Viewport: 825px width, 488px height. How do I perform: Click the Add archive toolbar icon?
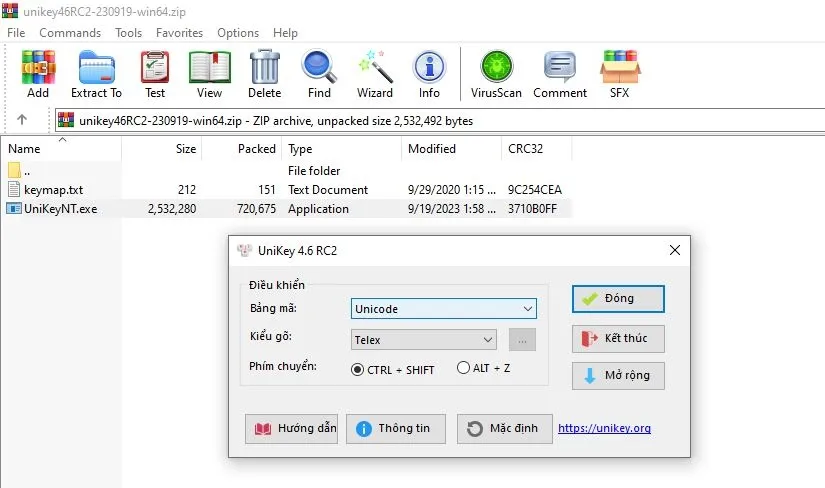pyautogui.click(x=38, y=75)
